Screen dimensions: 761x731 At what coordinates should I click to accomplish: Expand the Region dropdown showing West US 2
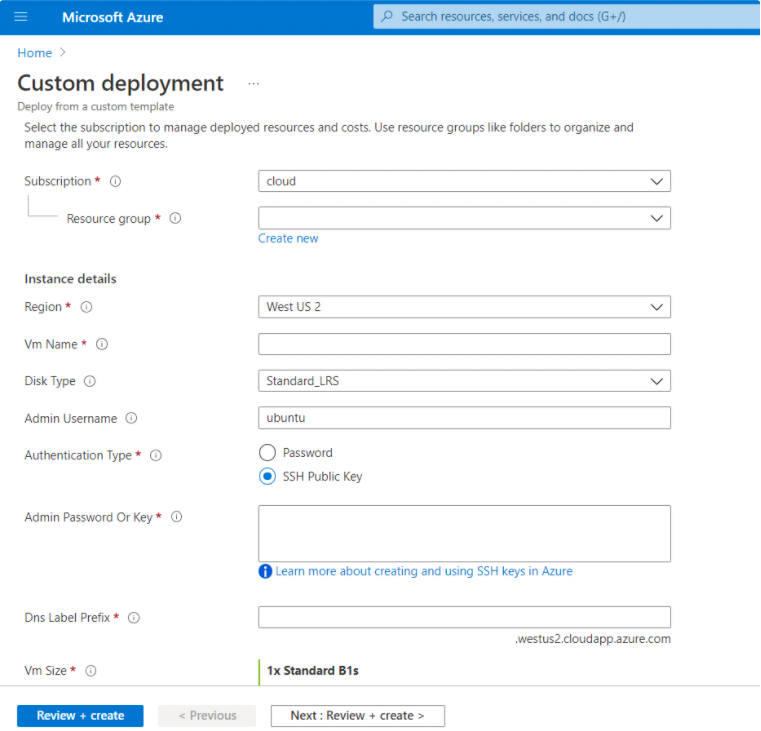[x=464, y=307]
